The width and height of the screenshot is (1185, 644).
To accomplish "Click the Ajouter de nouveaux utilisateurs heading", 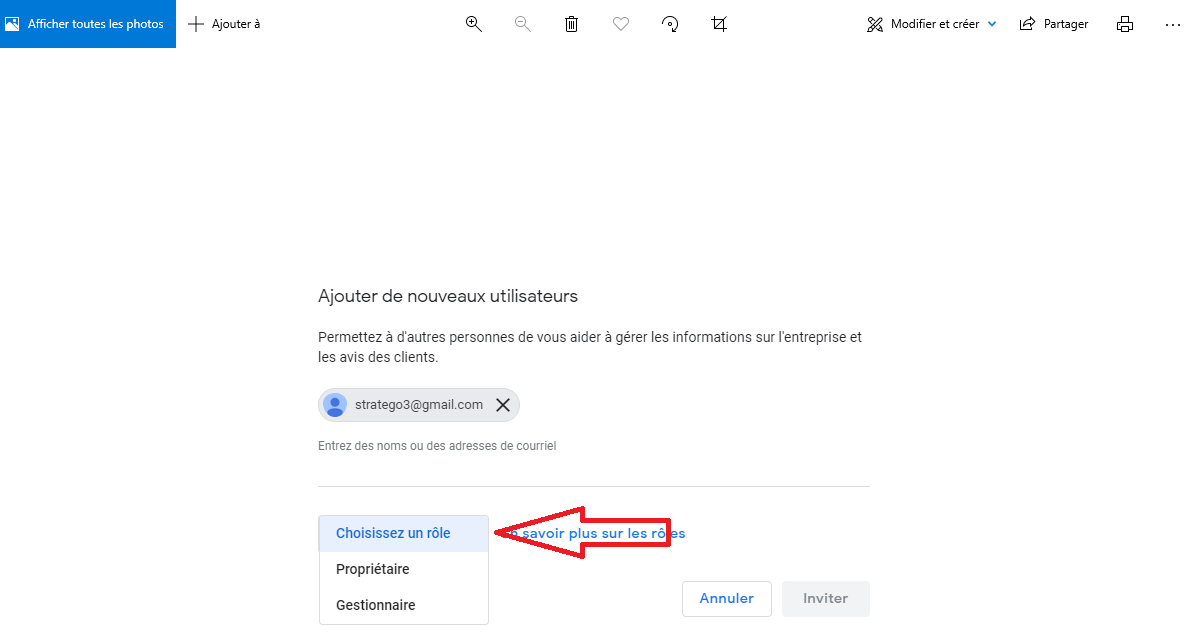I will tap(447, 296).
